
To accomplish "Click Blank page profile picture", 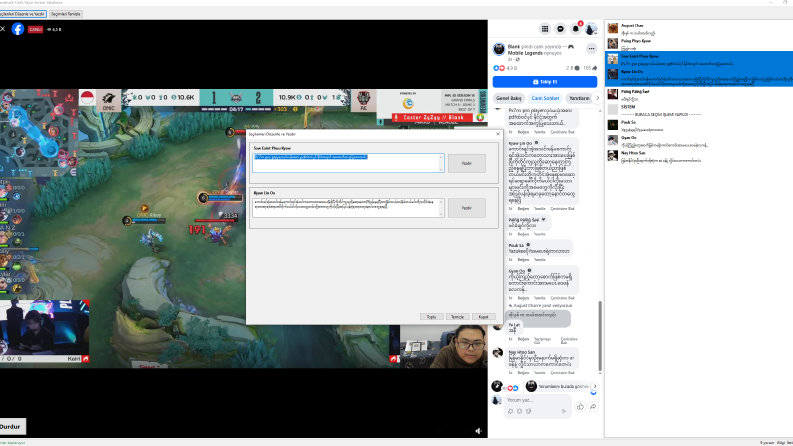I will (499, 49).
